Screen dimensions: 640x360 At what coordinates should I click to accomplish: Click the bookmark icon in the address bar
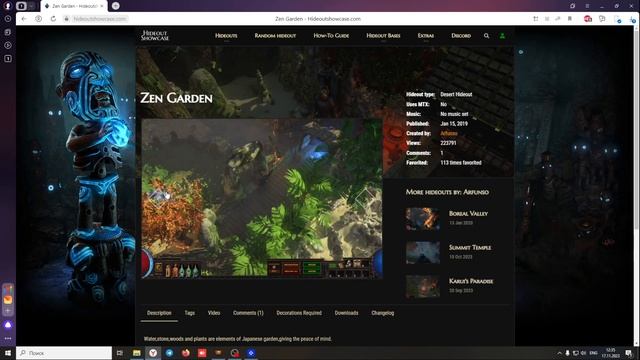[x=570, y=19]
